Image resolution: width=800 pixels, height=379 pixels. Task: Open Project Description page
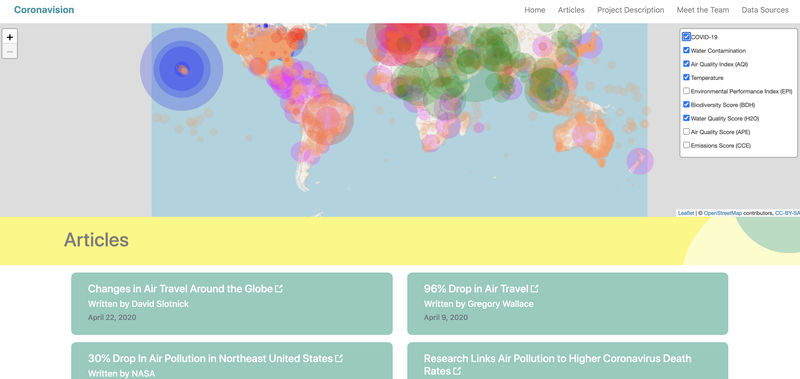click(631, 10)
